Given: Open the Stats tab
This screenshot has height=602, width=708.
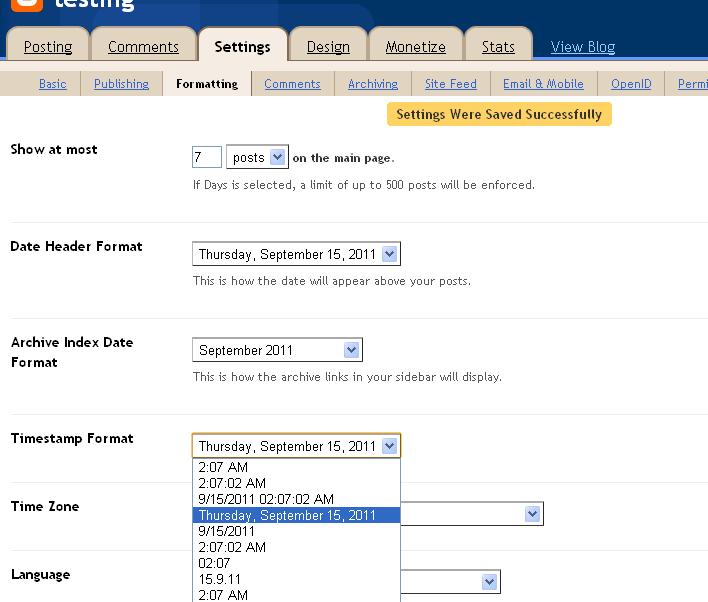Looking at the screenshot, I should click(498, 47).
